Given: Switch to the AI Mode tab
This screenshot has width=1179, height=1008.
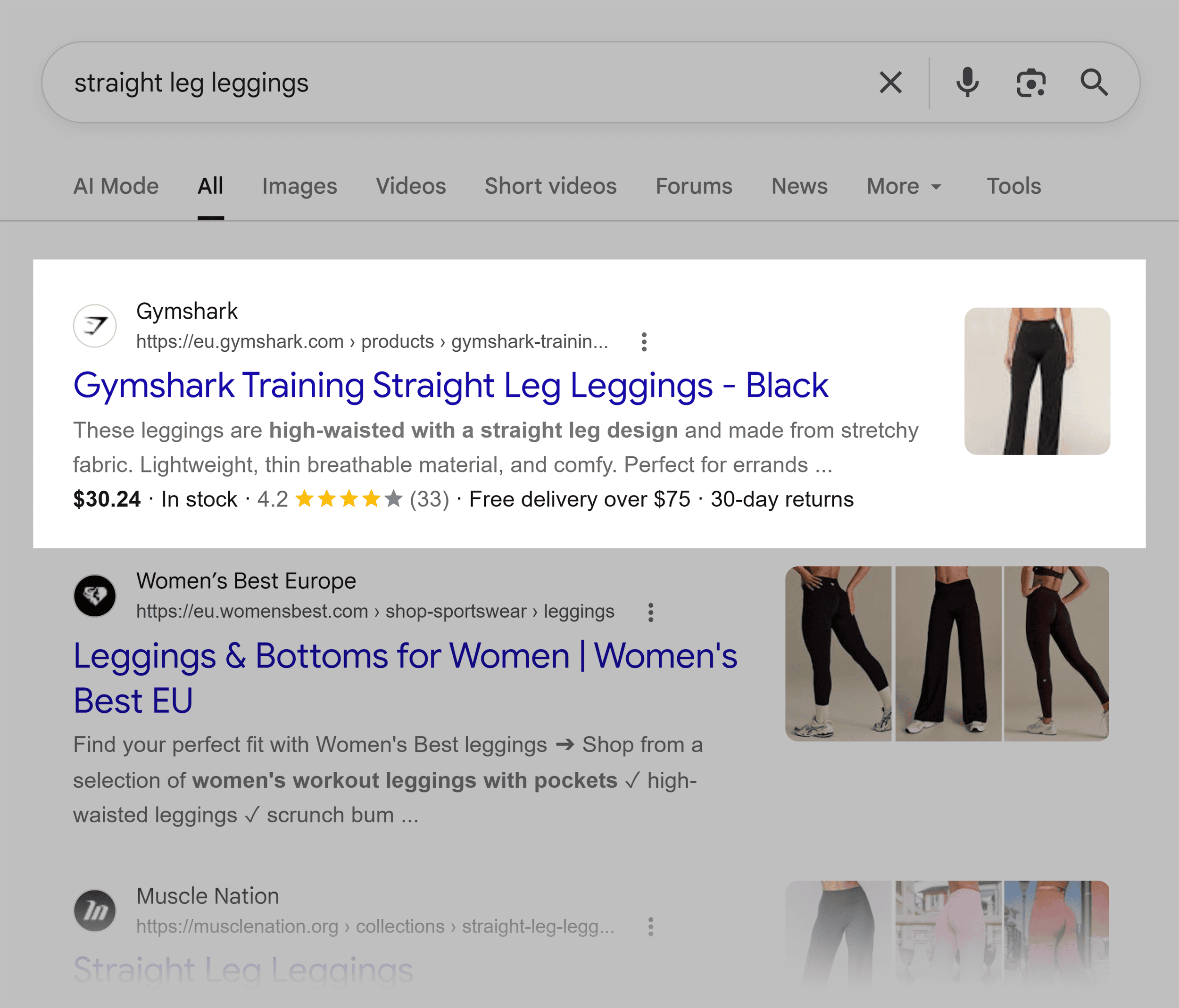Looking at the screenshot, I should coord(116,186).
